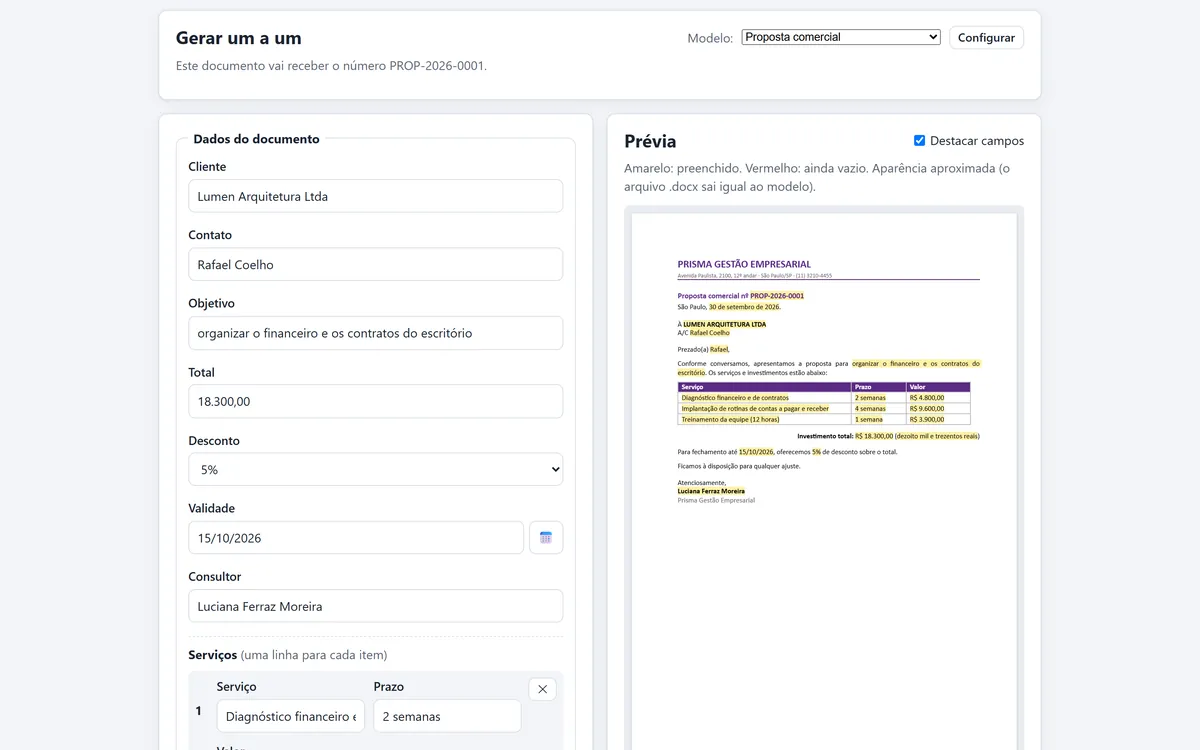Image resolution: width=1200 pixels, height=750 pixels.
Task: Click the Amarelo: preenchido description text
Action: (817, 177)
